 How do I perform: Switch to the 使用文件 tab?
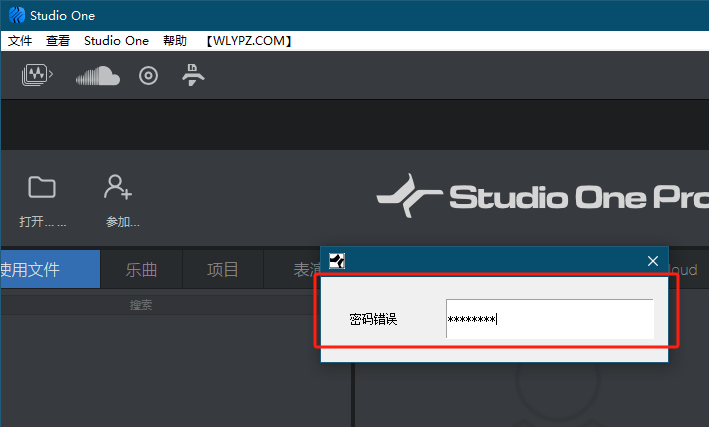(50, 269)
